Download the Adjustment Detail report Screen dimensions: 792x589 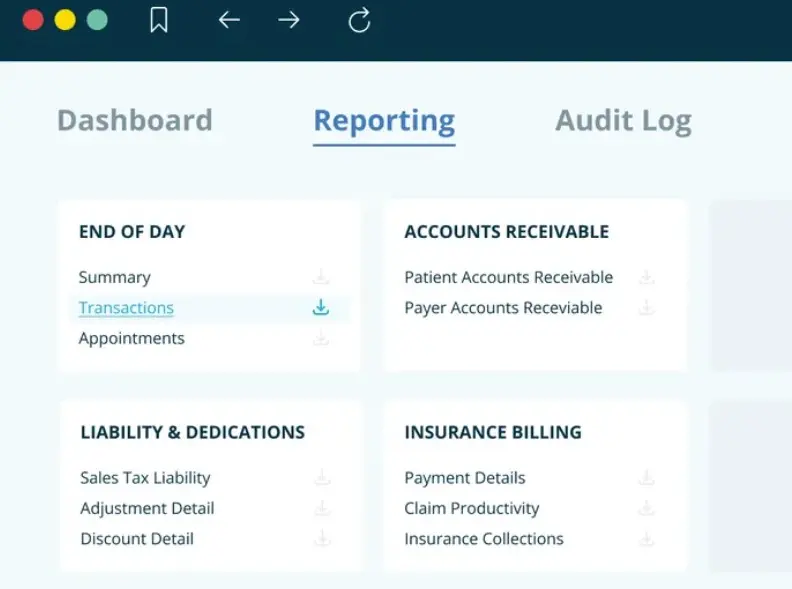(322, 508)
